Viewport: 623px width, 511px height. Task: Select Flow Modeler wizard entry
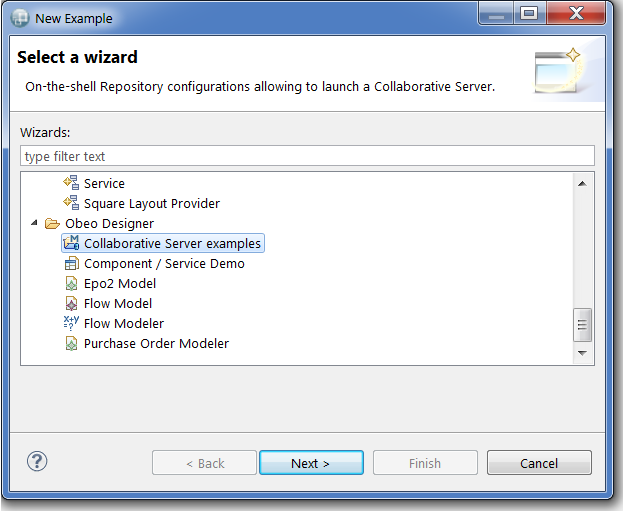(x=124, y=323)
